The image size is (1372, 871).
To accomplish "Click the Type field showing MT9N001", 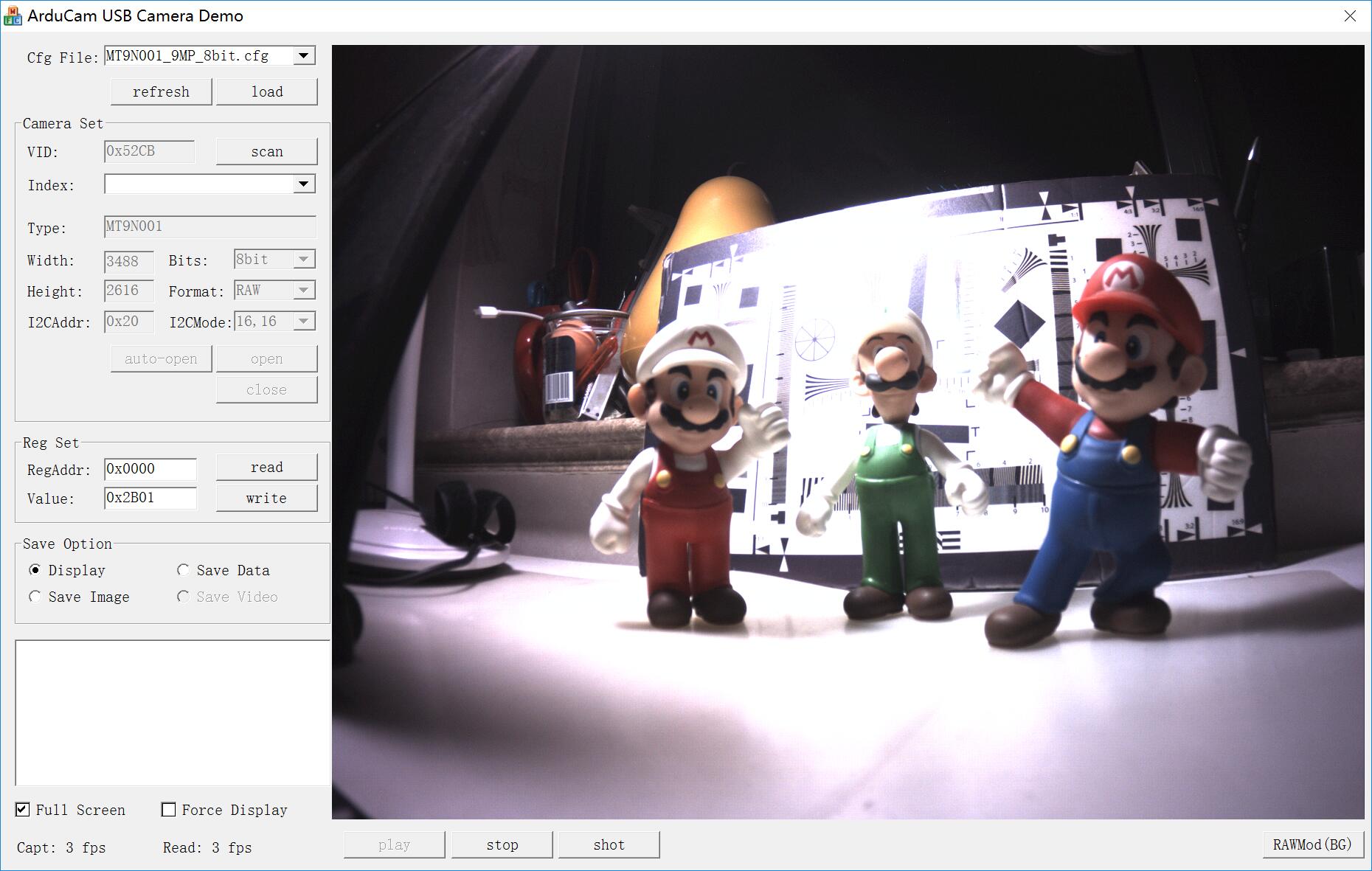I will click(x=210, y=226).
